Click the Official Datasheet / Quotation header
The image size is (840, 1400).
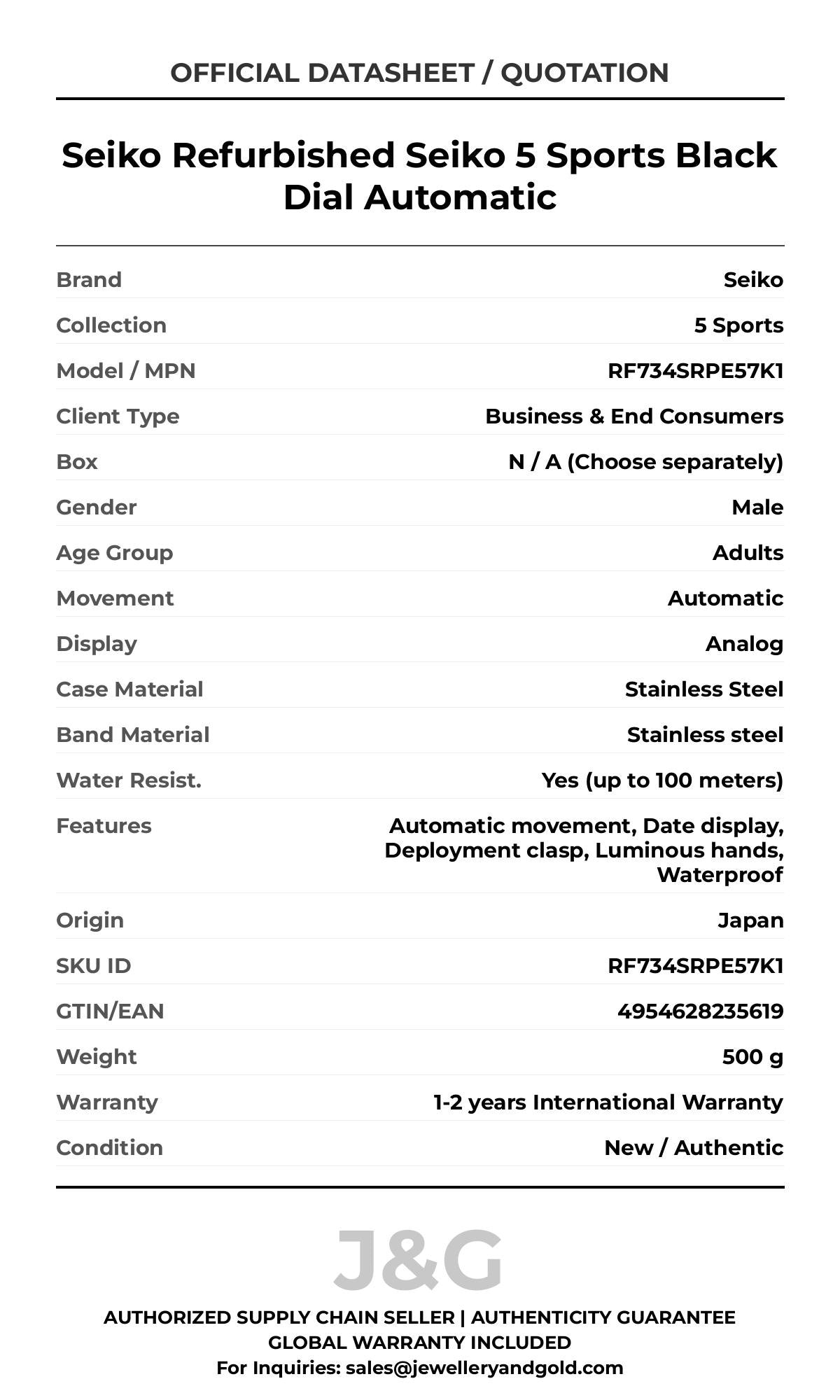coord(419,73)
